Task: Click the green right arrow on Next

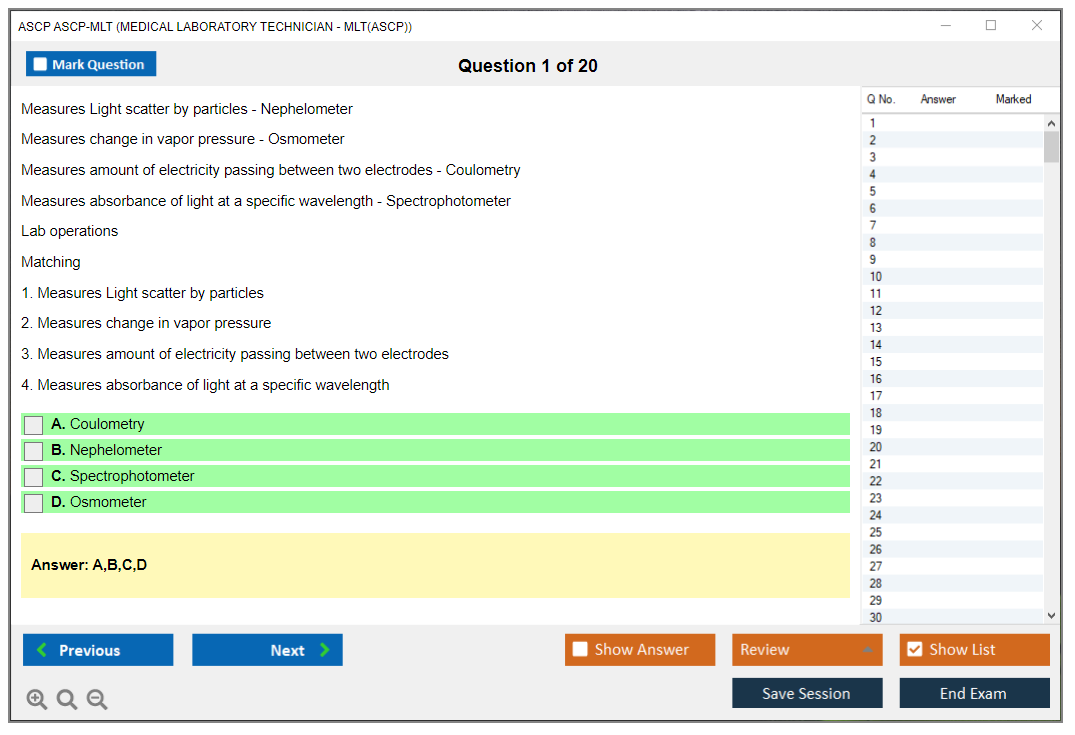Action: tap(324, 650)
